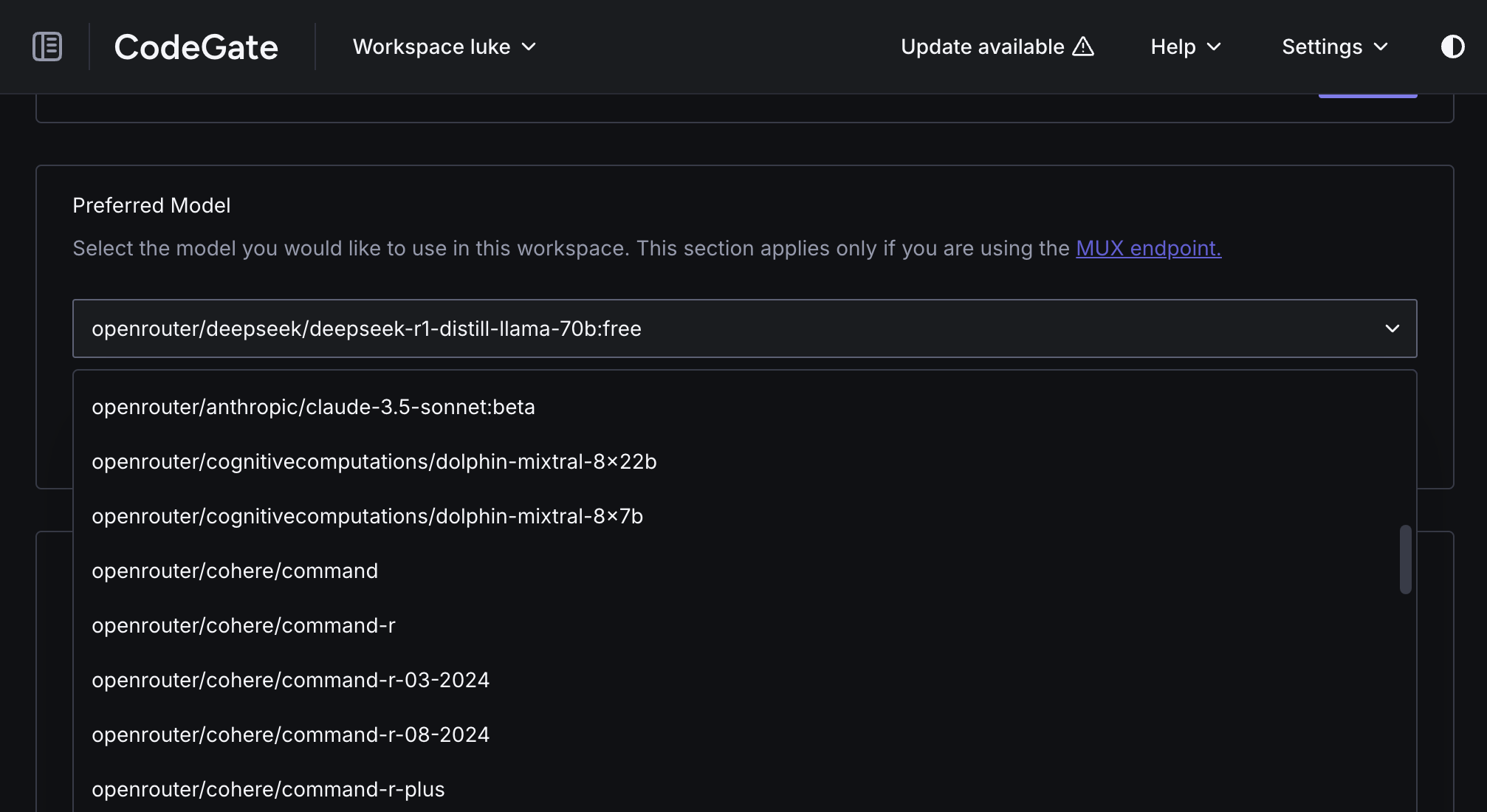
Task: Choose openrouter/cohere/command-r-03-2024 model
Action: point(744,680)
